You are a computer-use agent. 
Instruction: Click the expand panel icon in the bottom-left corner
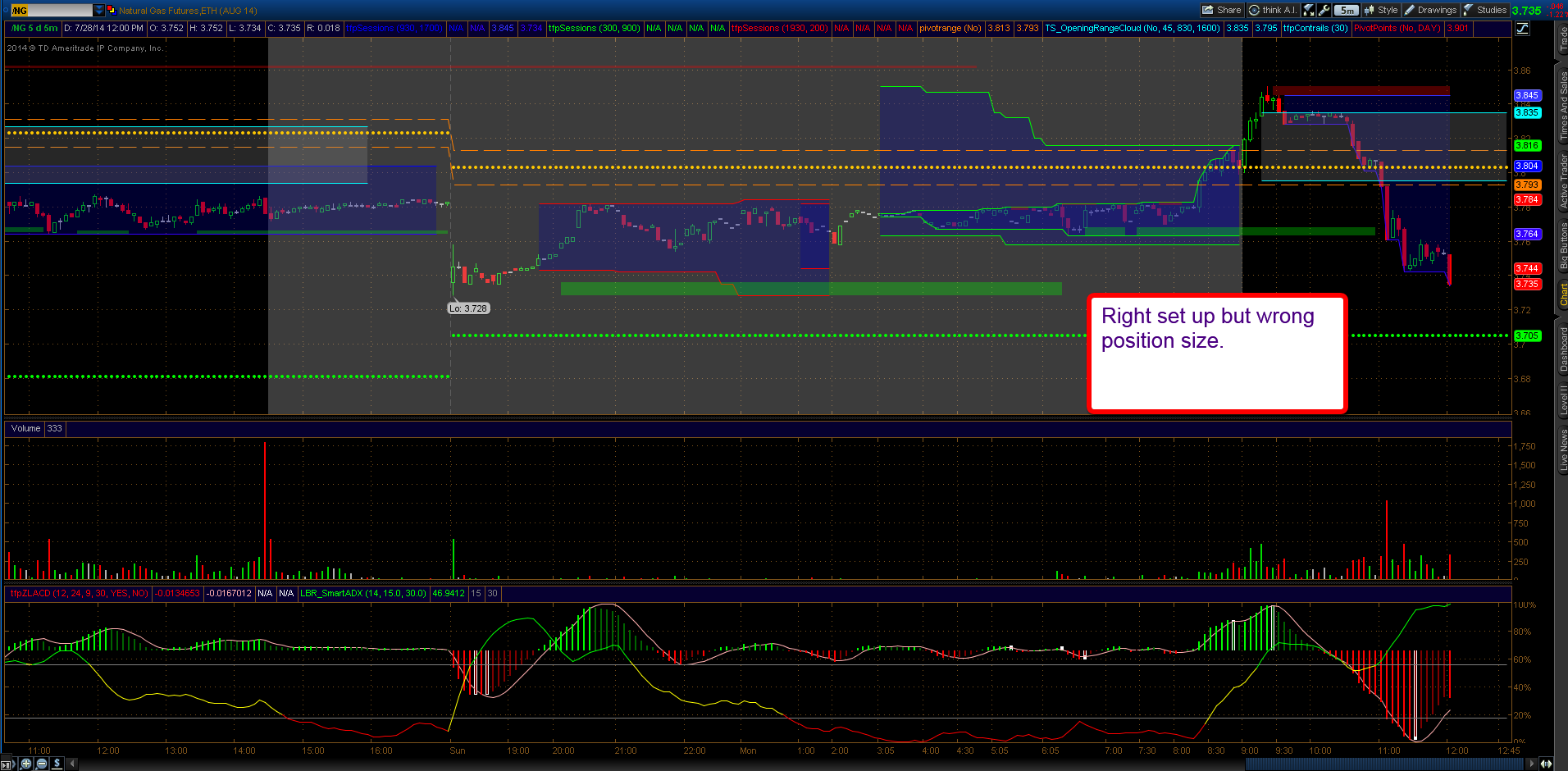pos(7,764)
